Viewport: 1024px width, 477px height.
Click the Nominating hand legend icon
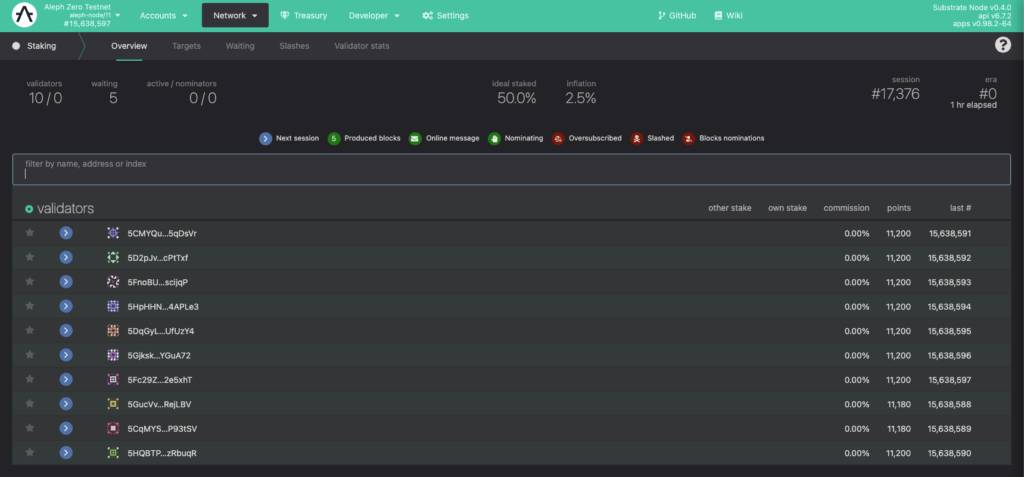pos(494,138)
